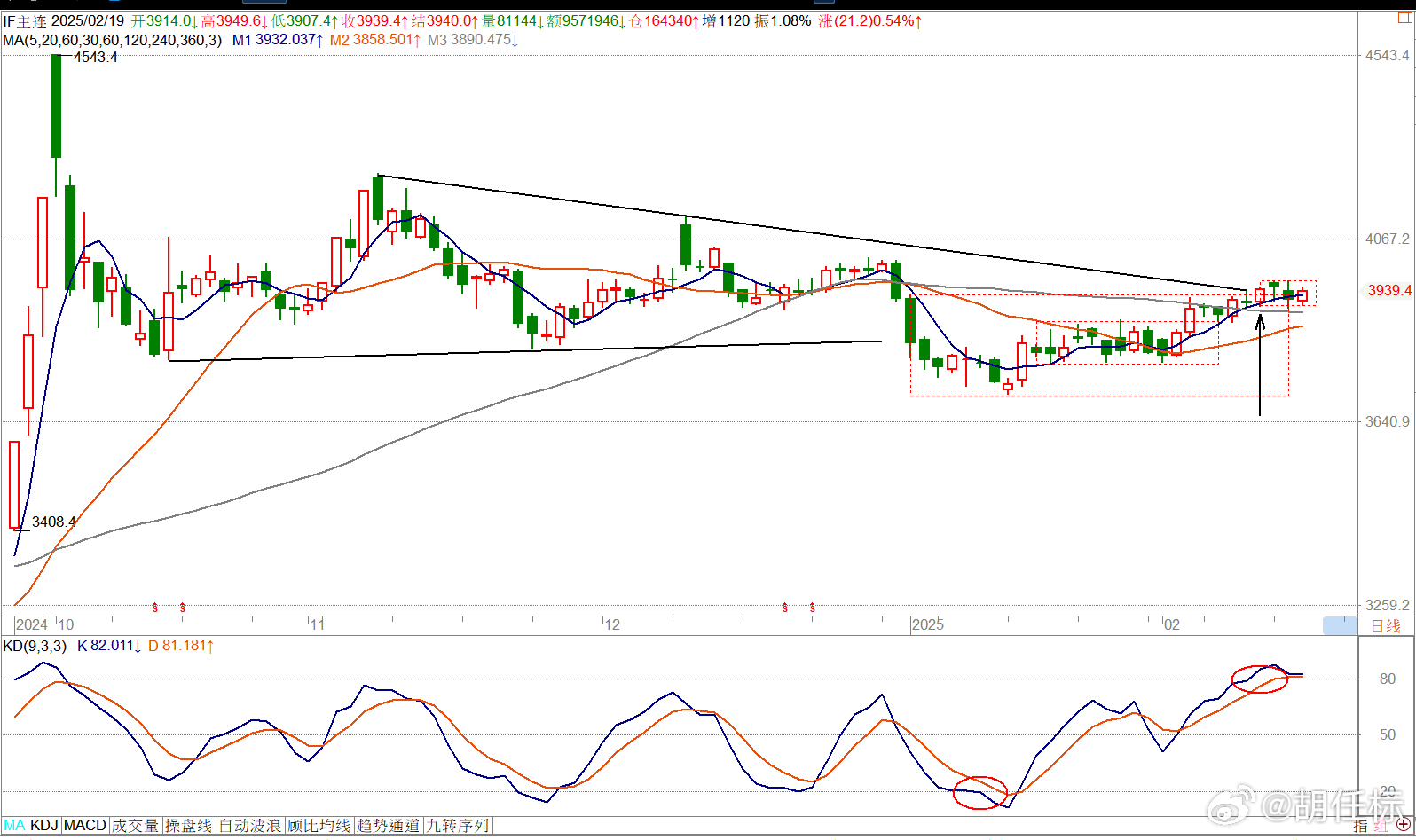Click the 量81144 volume figure in header
1416x840 pixels.
coord(514,20)
